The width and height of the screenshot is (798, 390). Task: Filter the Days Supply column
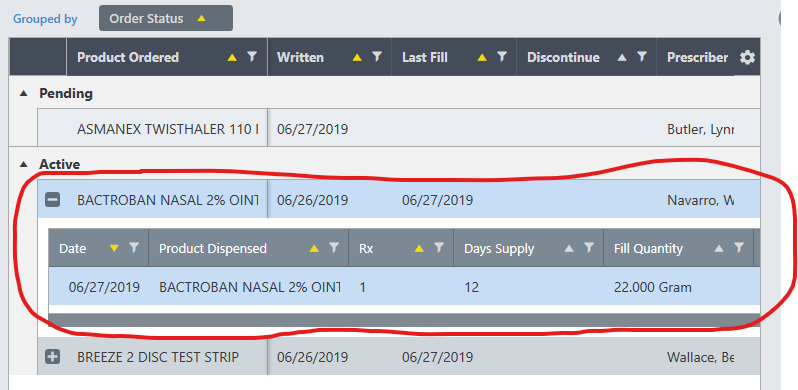589,247
